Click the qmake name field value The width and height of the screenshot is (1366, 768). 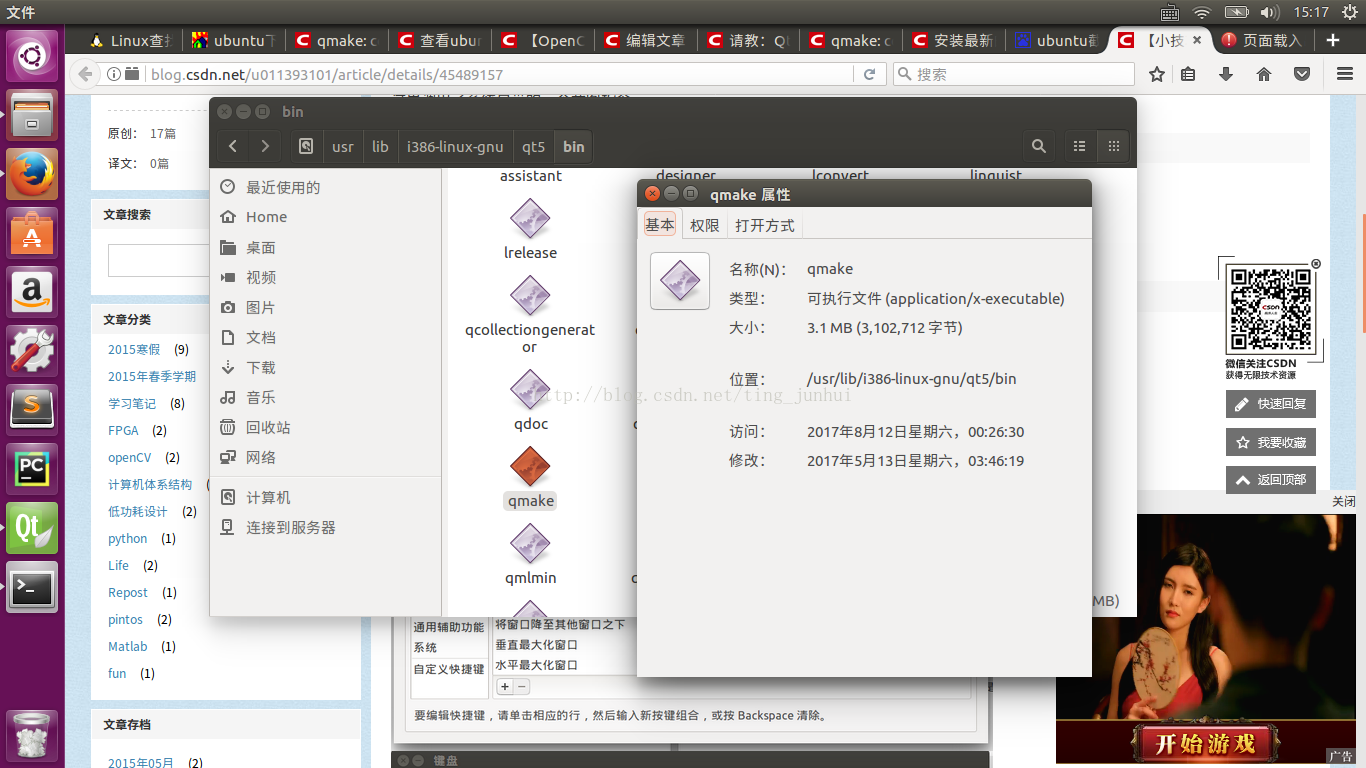(830, 269)
